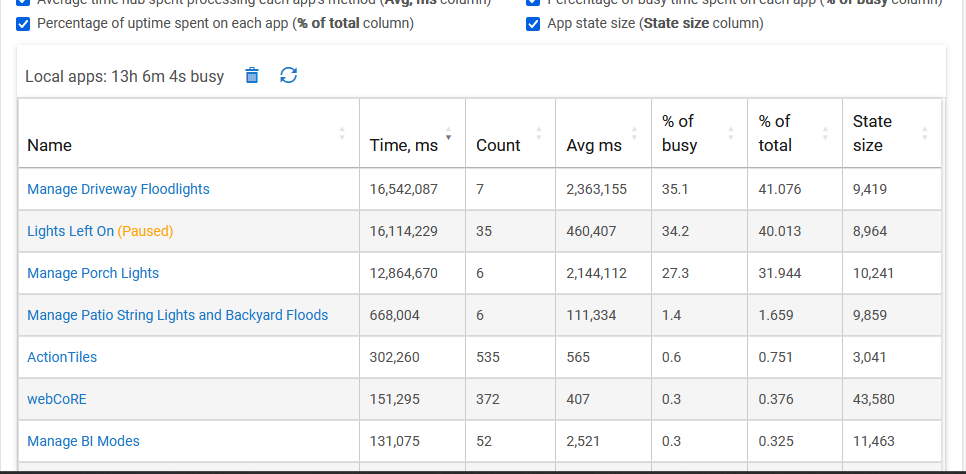Click the sort arrows in State size column
The image size is (966, 474).
pos(924,133)
